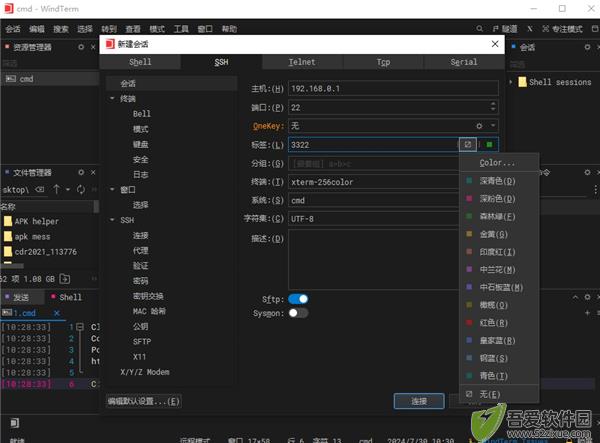
Task: Collapse the 窗口 tree node
Action: click(112, 189)
